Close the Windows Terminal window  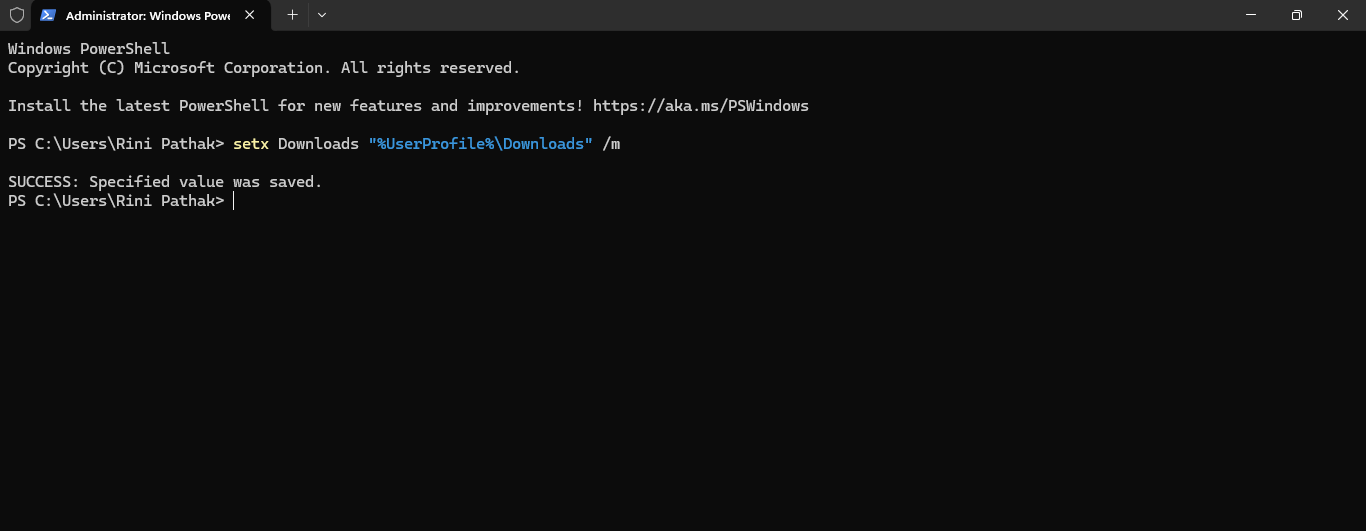[1343, 15]
